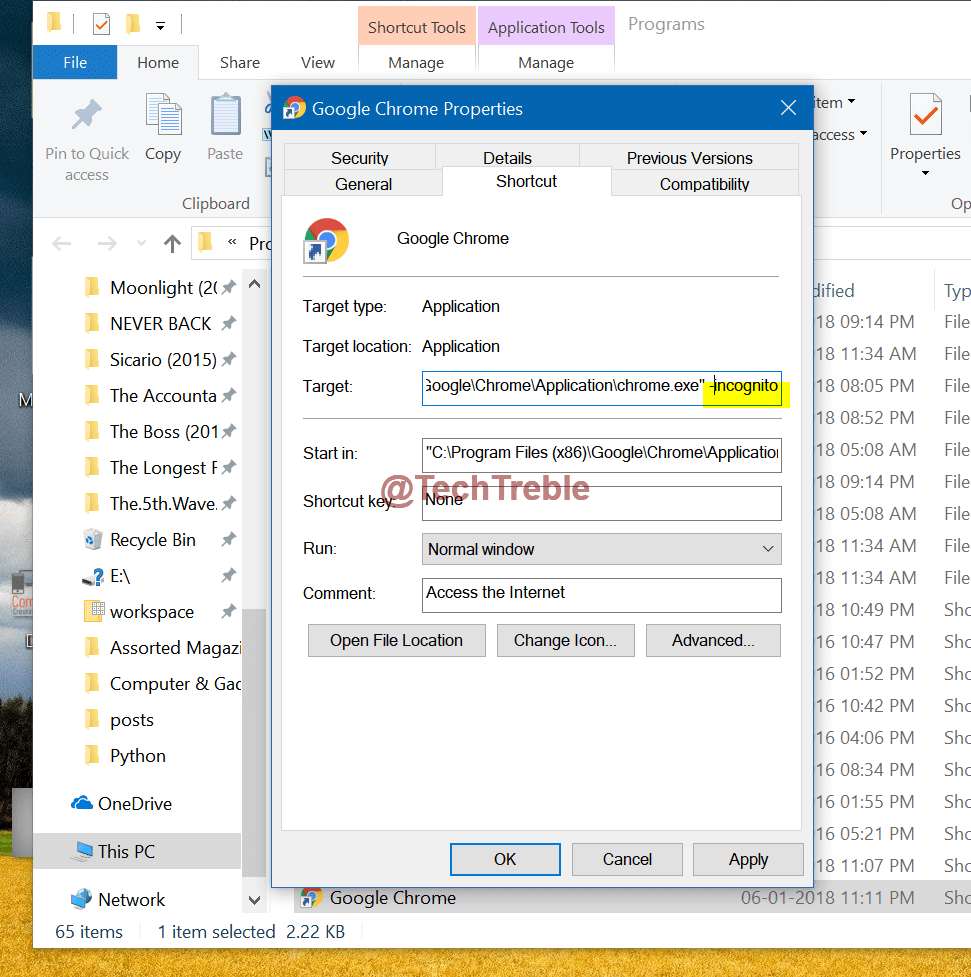Click sidebar scrollbar down arrow
This screenshot has width=971, height=977.
point(254,900)
